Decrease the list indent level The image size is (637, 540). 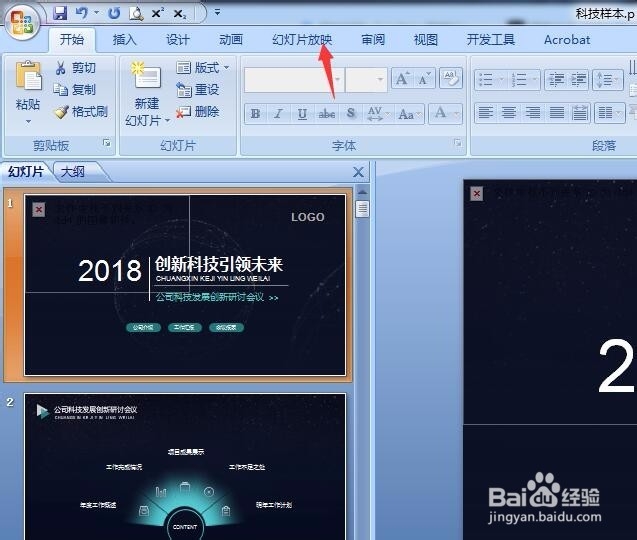tap(556, 80)
